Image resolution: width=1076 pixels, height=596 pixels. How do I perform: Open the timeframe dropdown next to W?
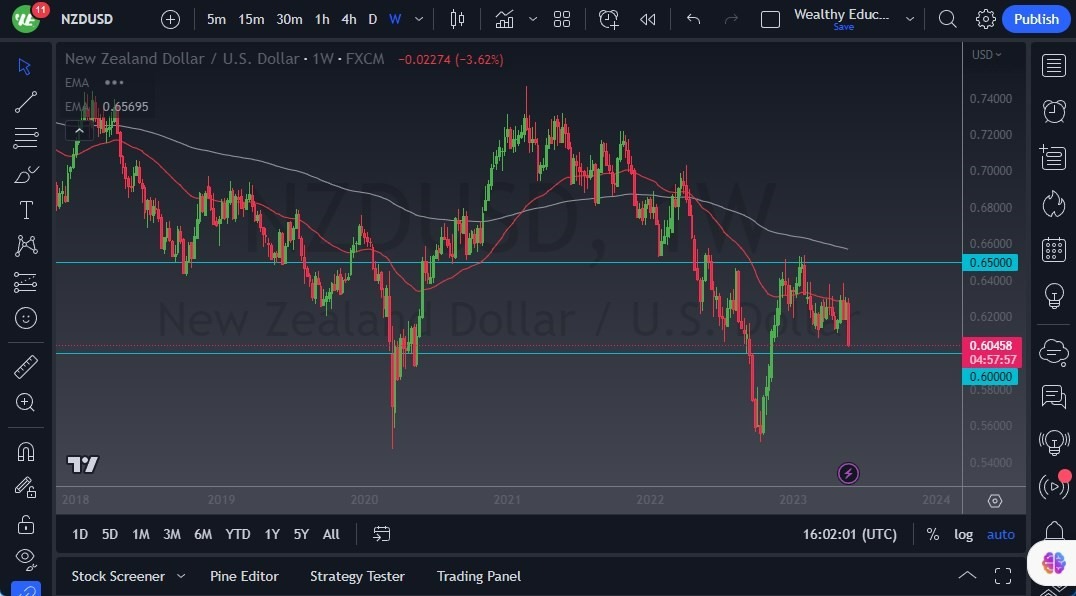418,18
